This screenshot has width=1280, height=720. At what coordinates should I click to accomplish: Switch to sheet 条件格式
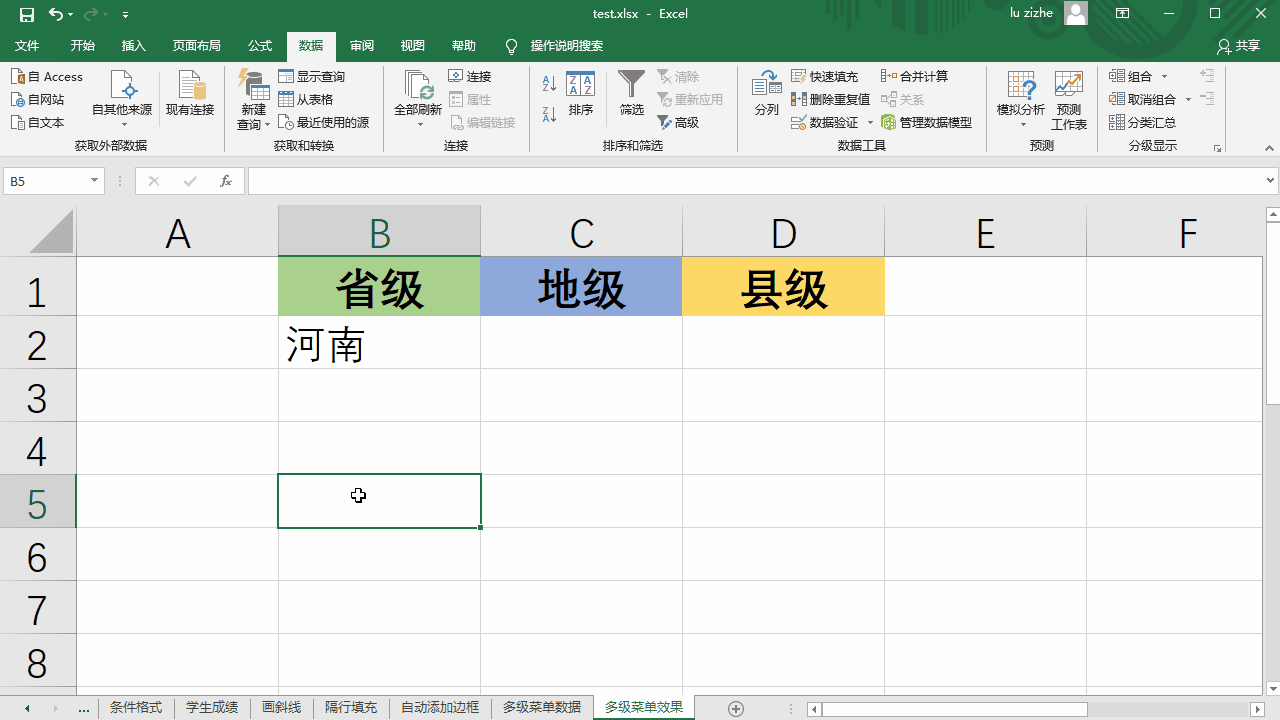coord(136,707)
